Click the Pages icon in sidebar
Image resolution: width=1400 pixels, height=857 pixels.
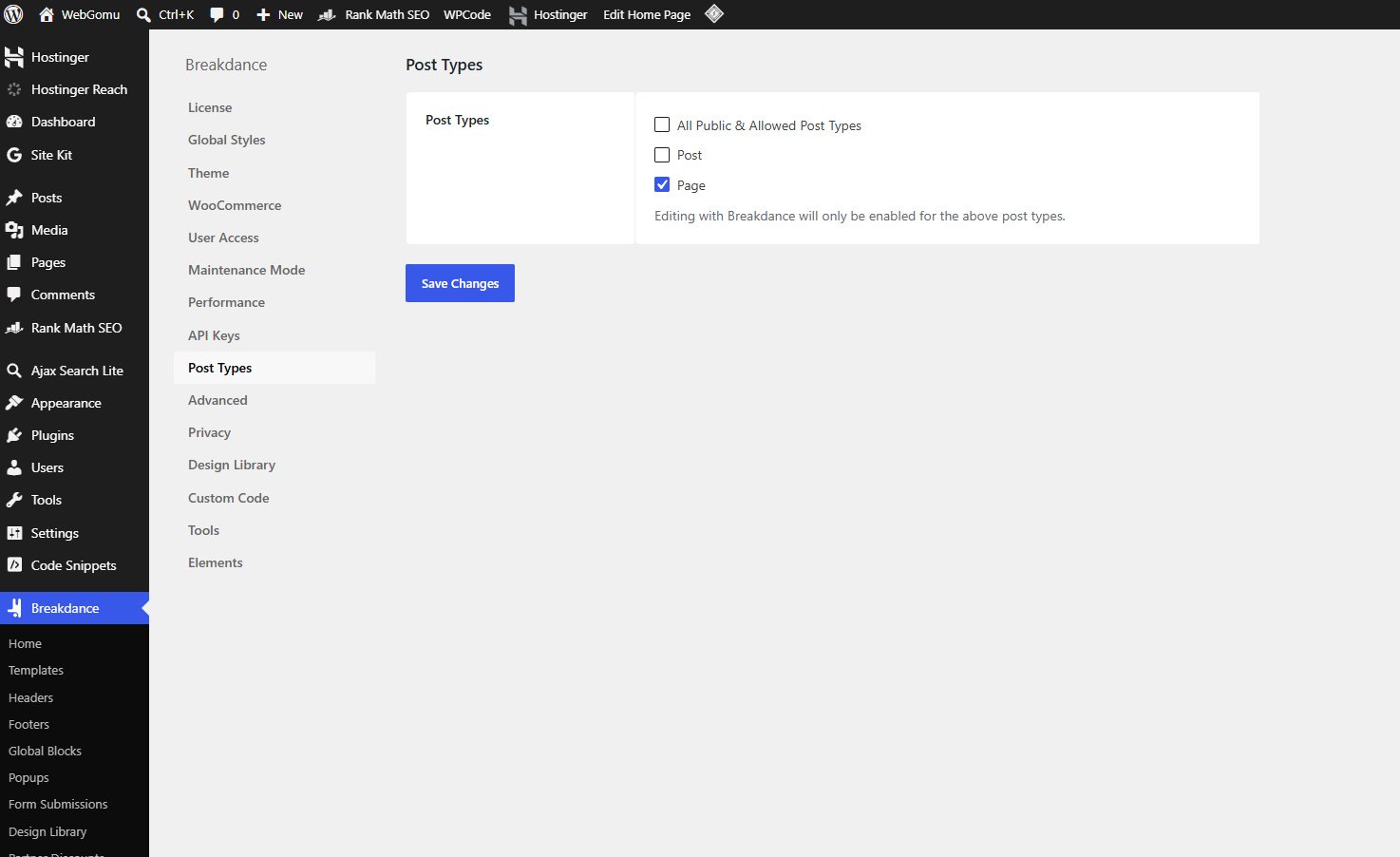coord(14,262)
